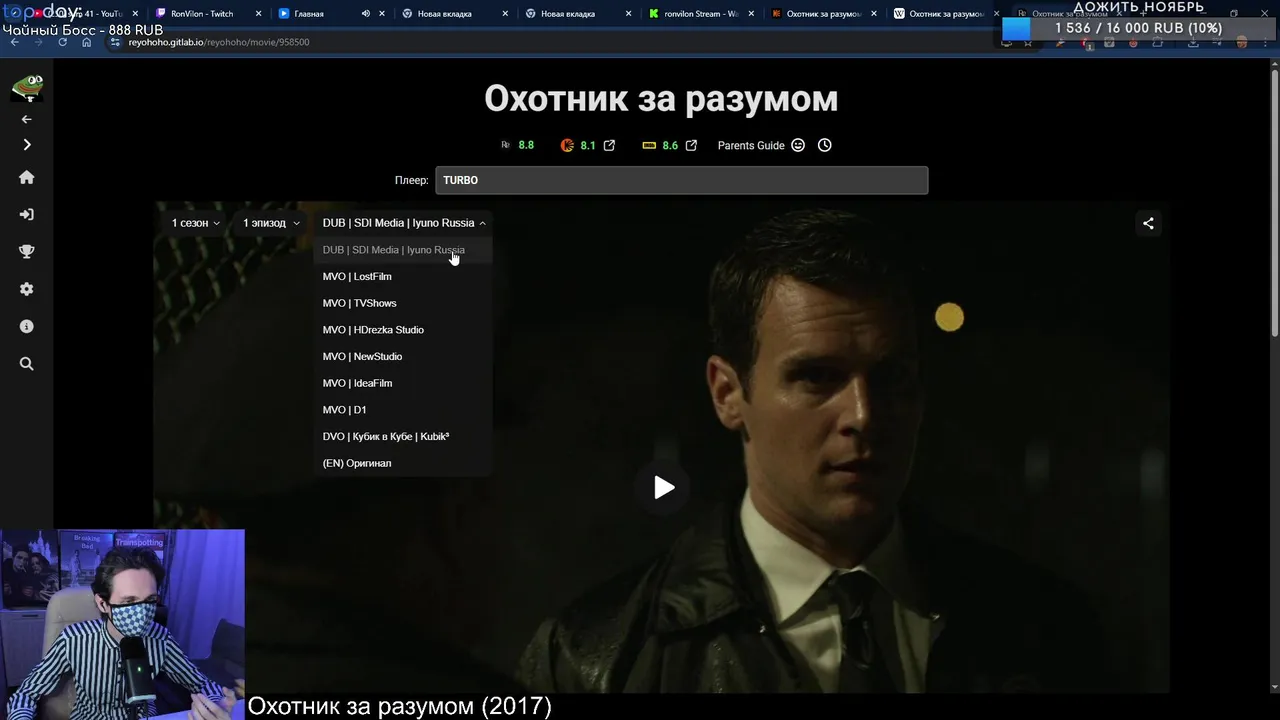Image resolution: width=1280 pixels, height=720 pixels.
Task: Click the info icon in sidebar
Action: [27, 326]
